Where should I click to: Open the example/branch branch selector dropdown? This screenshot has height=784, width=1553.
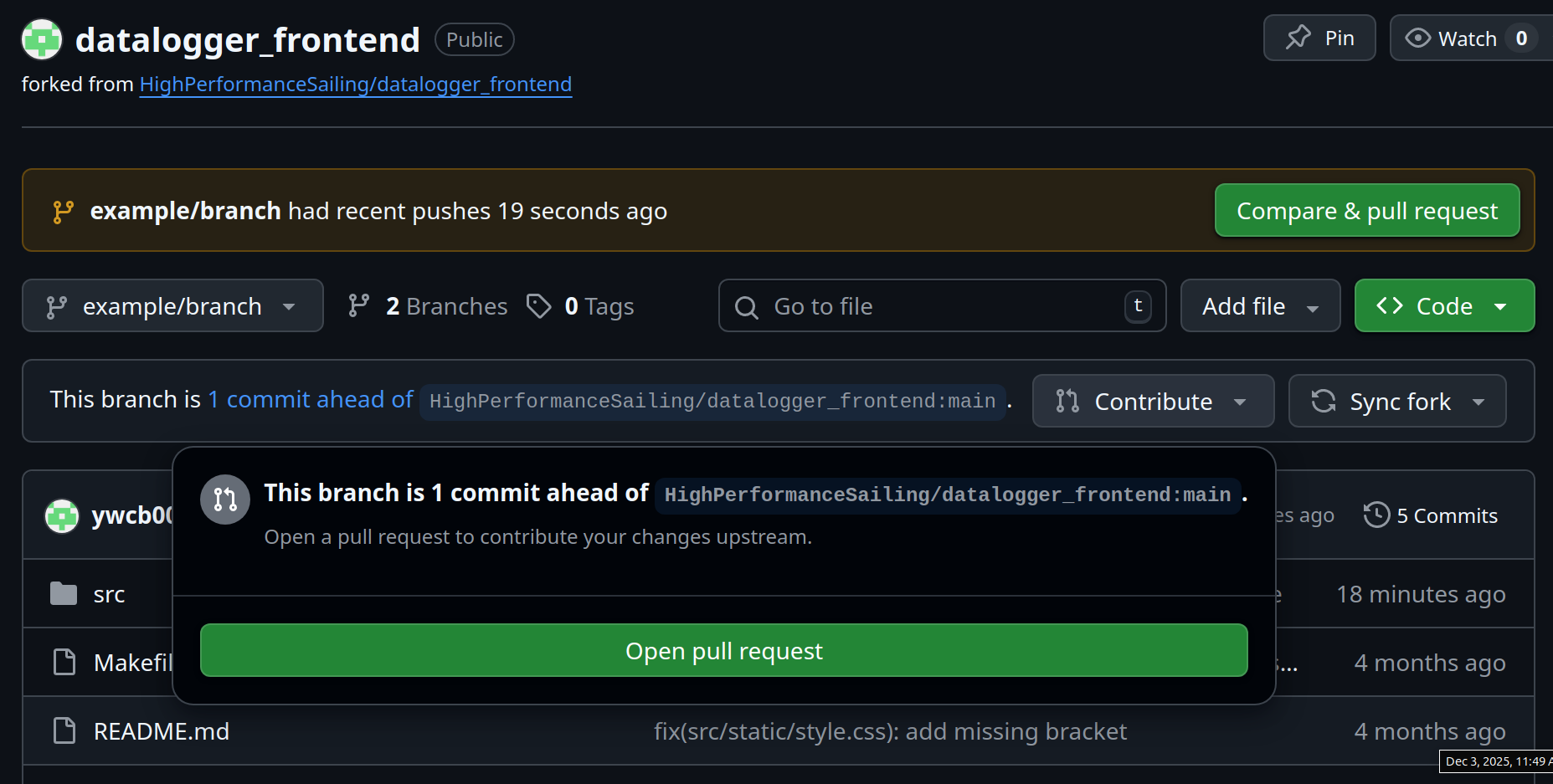point(172,306)
